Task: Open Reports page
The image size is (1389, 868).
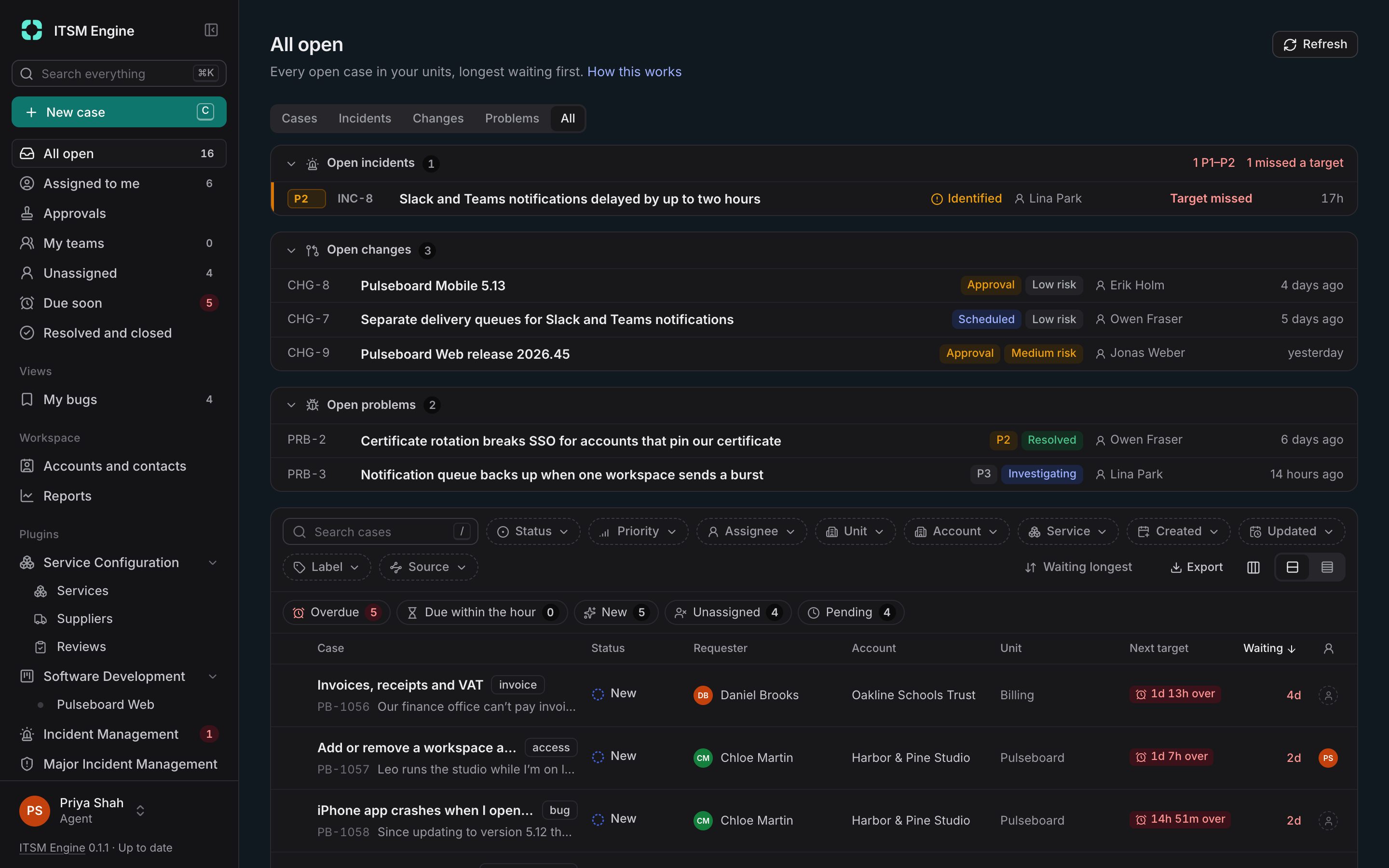Action: pyautogui.click(x=119, y=496)
